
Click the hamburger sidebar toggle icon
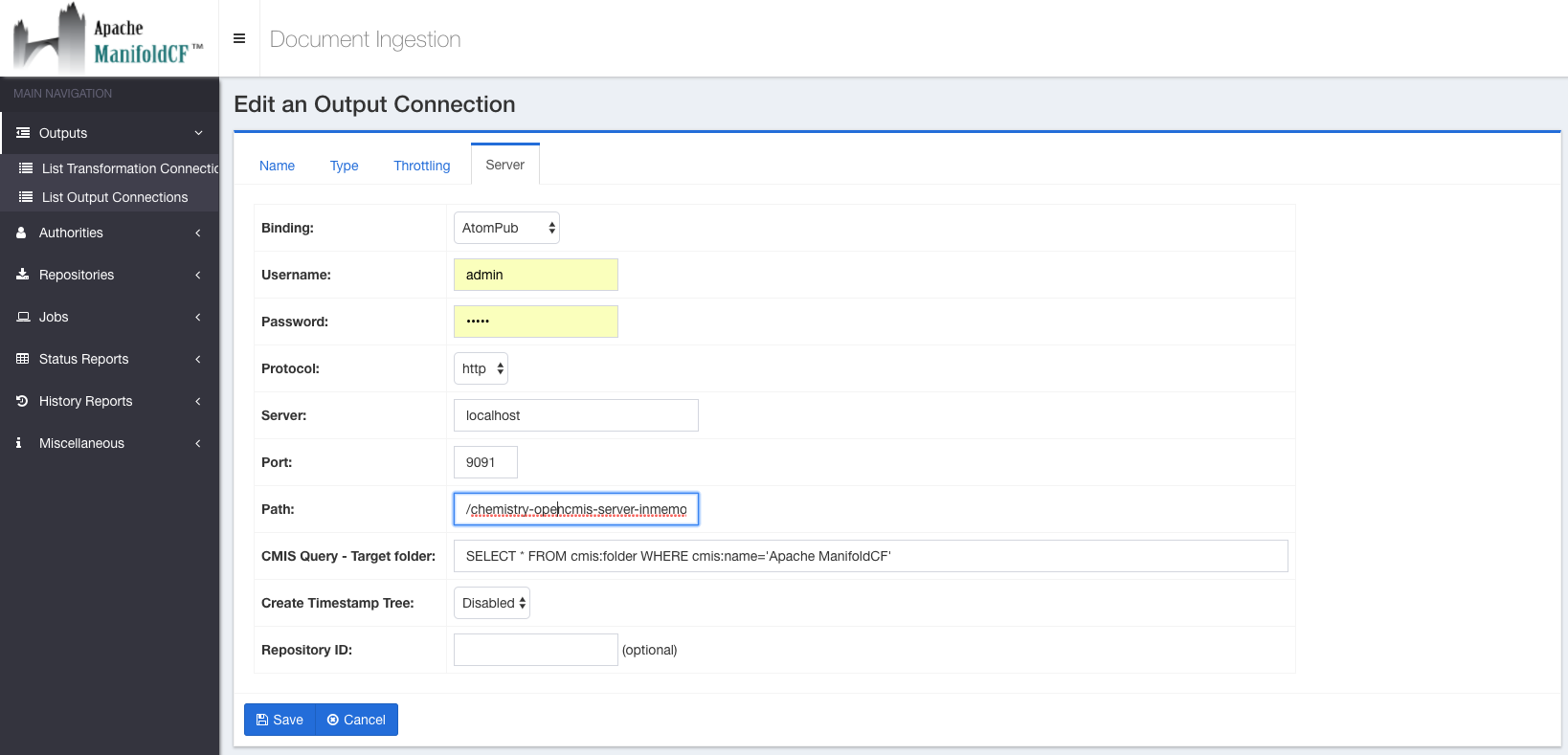(x=239, y=38)
